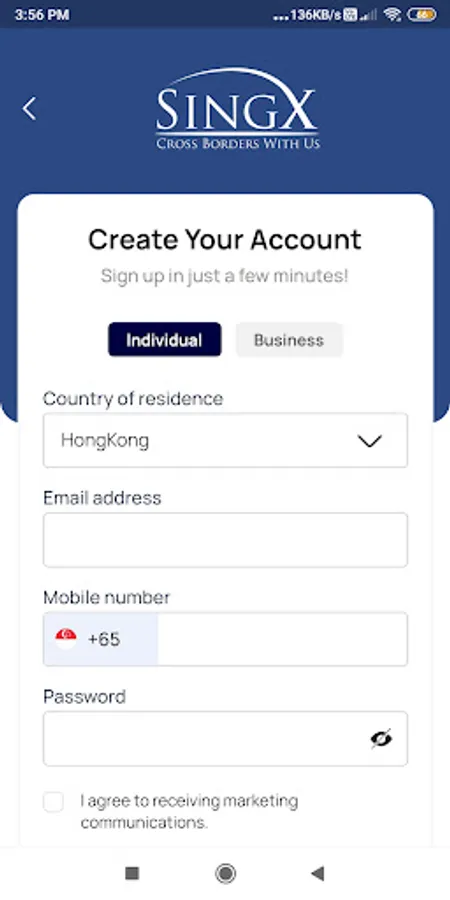The height and width of the screenshot is (900, 450).
Task: Tap Android back triangle icon
Action: (317, 874)
